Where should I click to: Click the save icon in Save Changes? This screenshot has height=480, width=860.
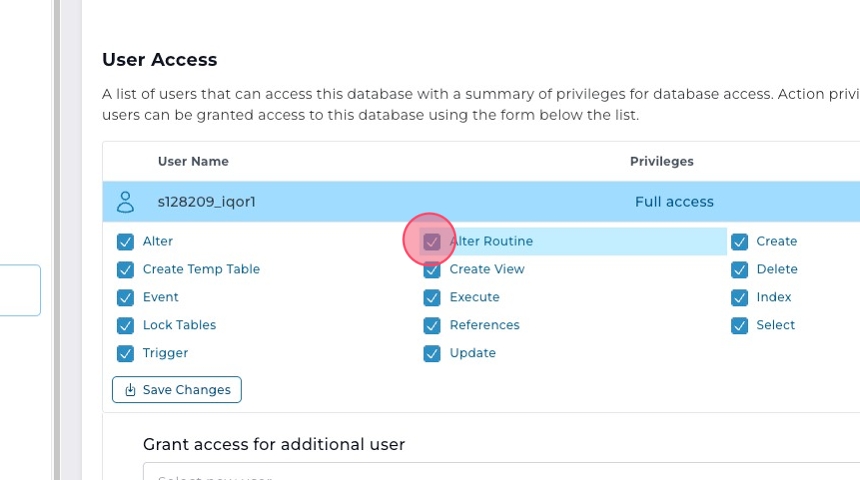tap(130, 390)
